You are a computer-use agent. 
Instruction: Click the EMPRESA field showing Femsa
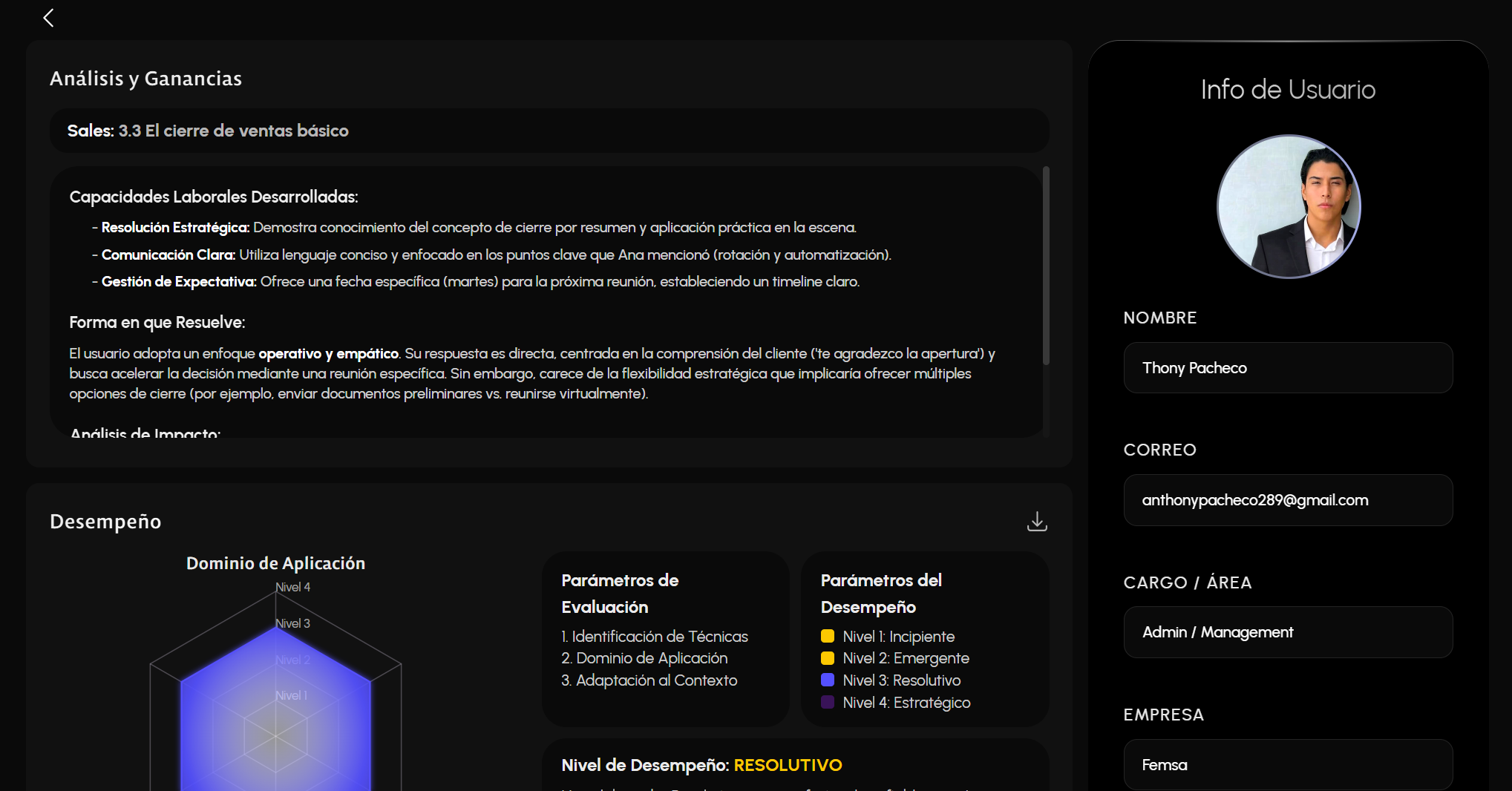(1288, 764)
